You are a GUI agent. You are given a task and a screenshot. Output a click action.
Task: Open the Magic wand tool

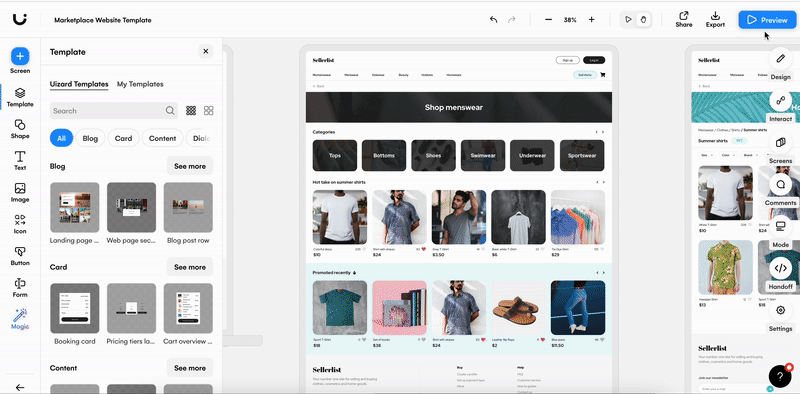tap(20, 319)
